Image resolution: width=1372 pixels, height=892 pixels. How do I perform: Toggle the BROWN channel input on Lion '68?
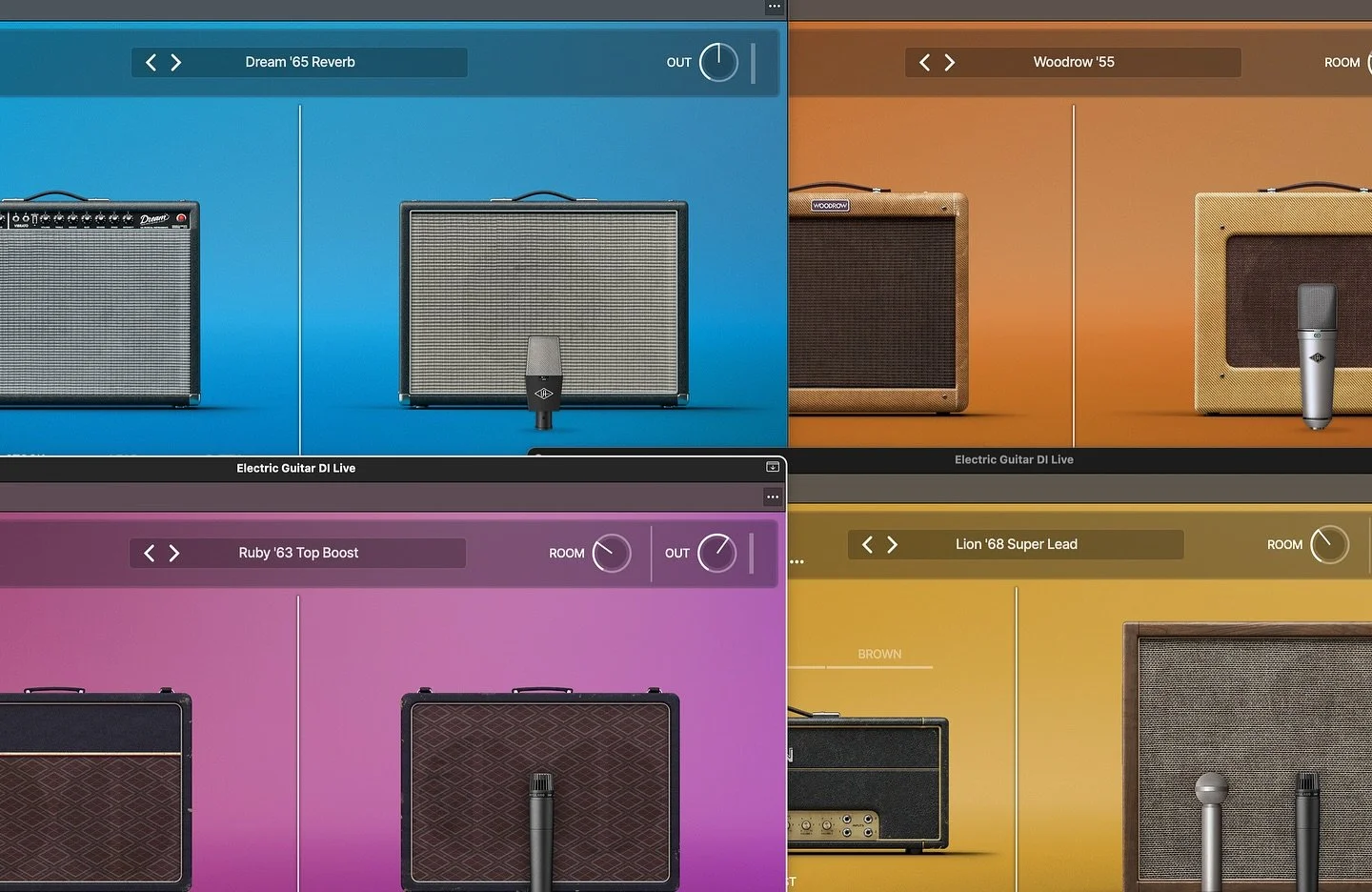[878, 654]
